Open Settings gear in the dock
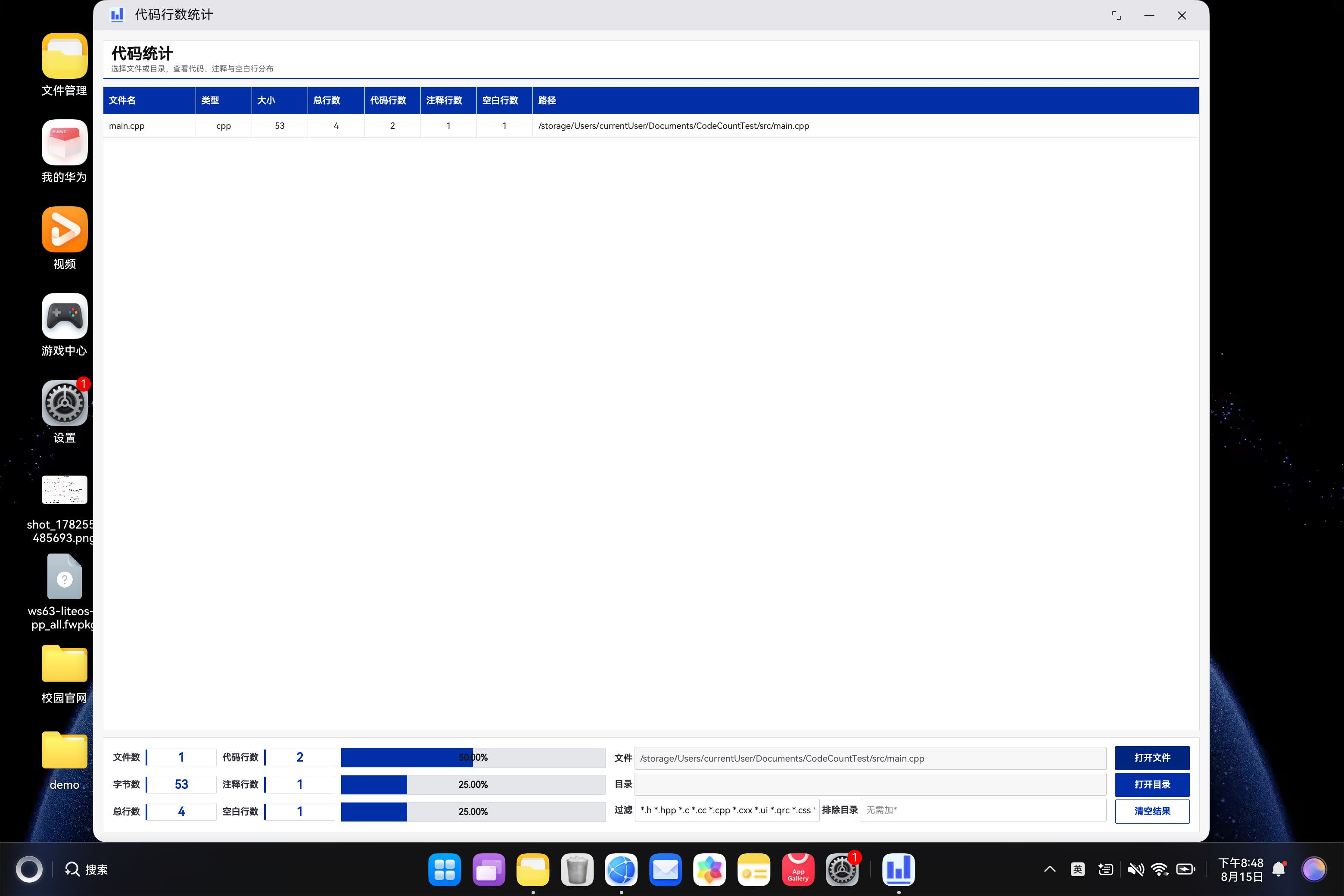1344x896 pixels. [842, 870]
